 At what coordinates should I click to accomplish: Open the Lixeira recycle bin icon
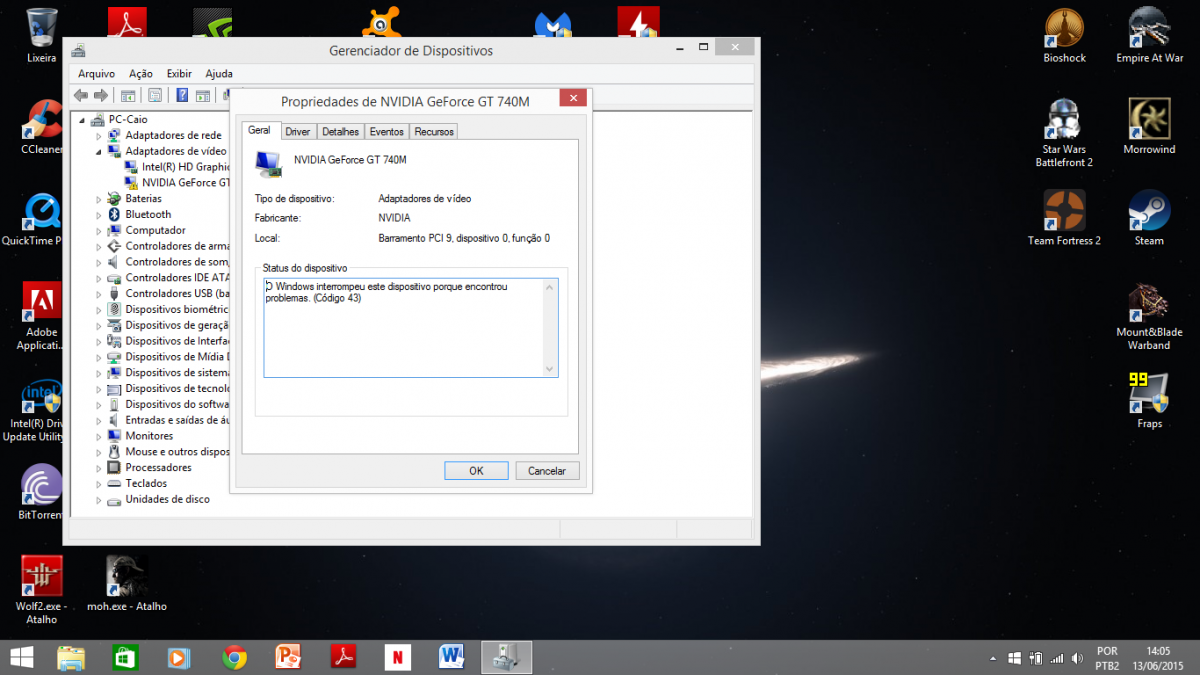[x=42, y=35]
